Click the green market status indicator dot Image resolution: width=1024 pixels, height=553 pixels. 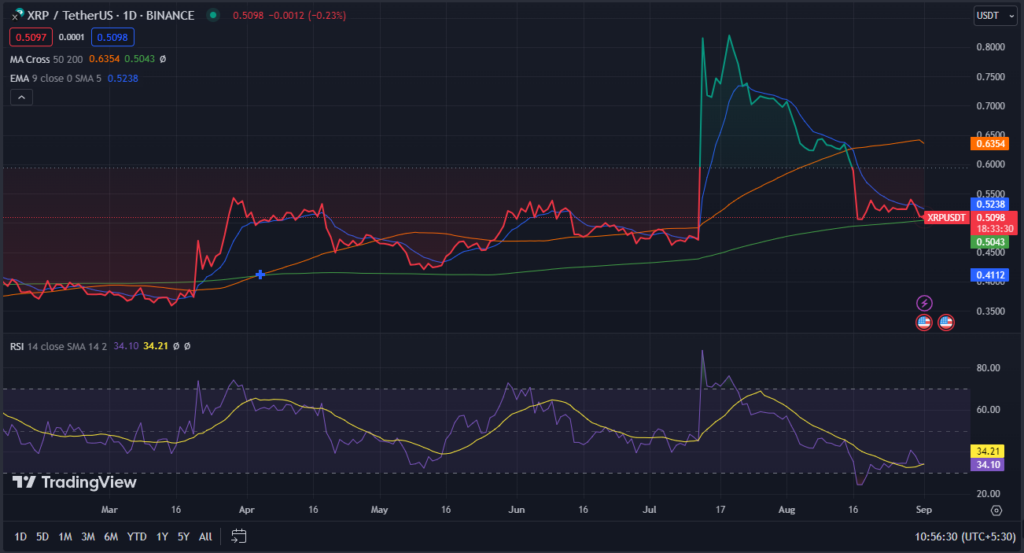213,16
